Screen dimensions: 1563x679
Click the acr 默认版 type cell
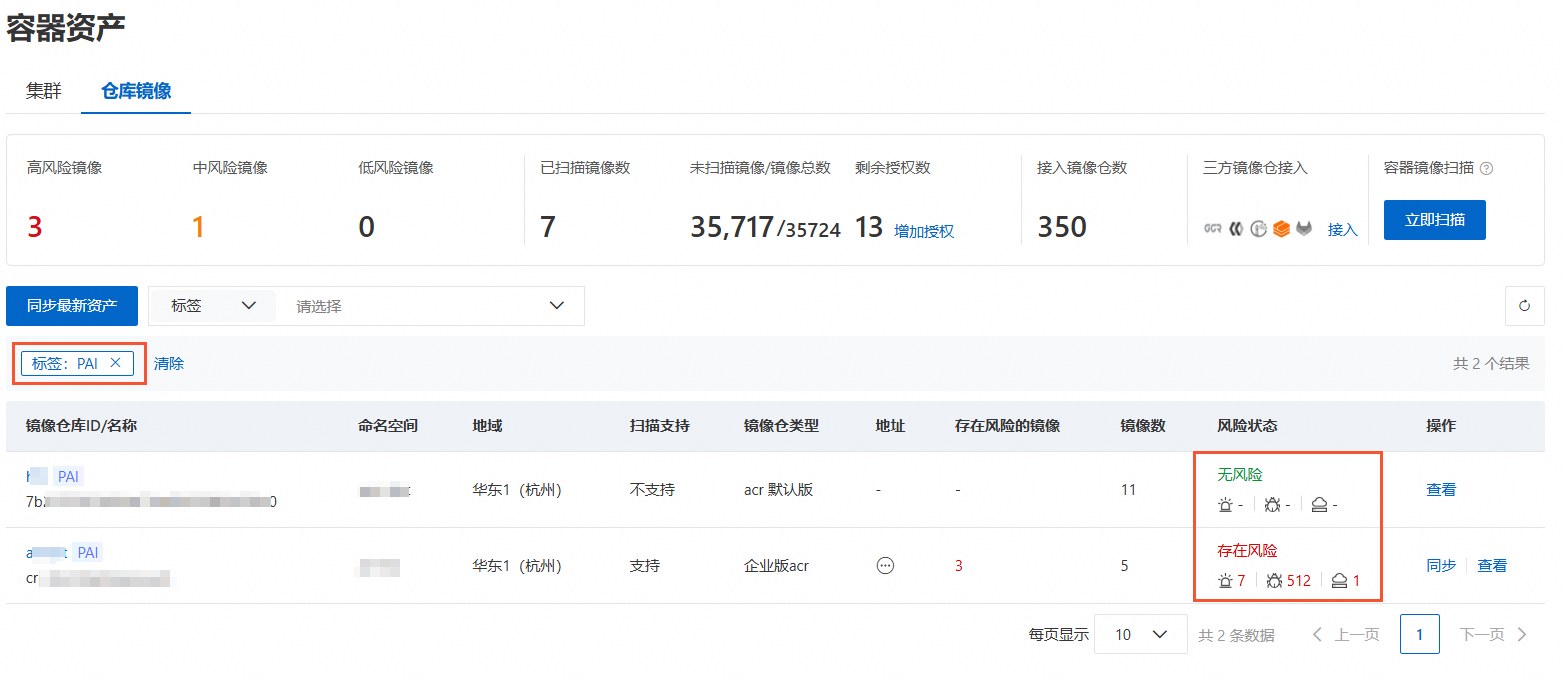pyautogui.click(x=778, y=489)
